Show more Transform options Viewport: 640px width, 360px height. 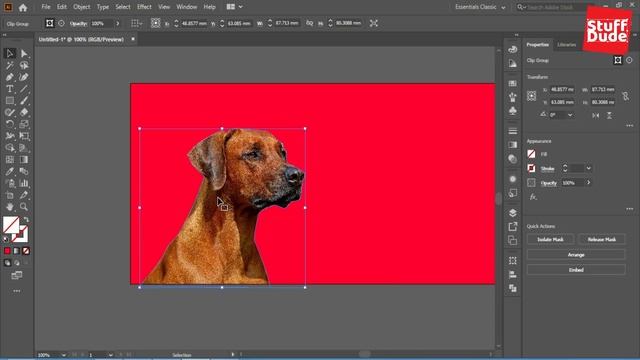pos(630,126)
